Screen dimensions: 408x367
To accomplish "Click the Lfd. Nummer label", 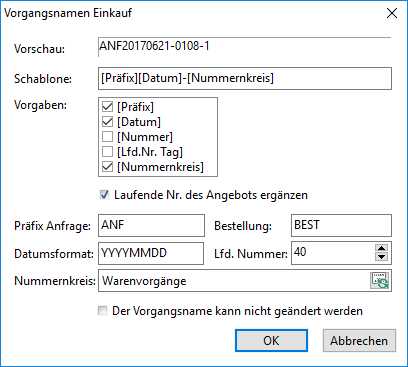I will [x=251, y=254].
